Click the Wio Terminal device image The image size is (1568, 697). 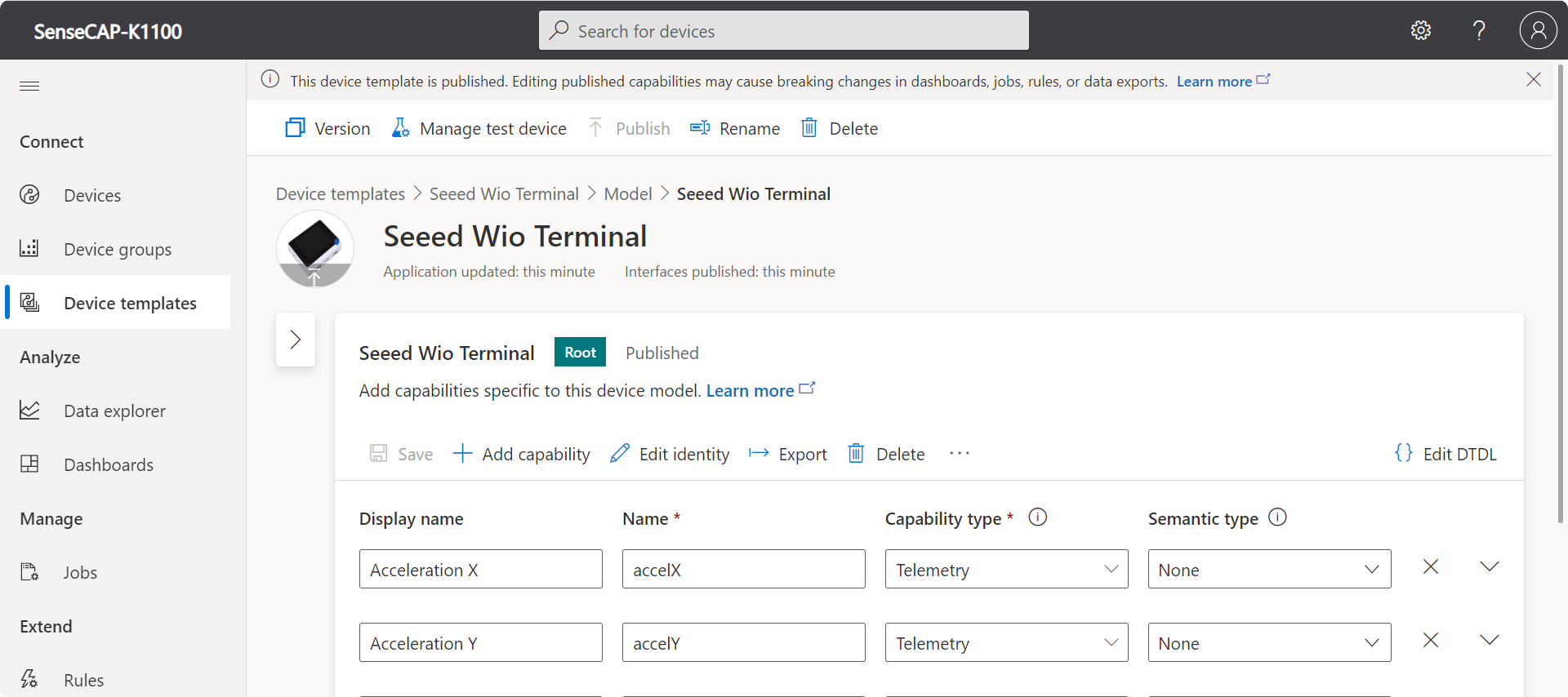(x=315, y=248)
